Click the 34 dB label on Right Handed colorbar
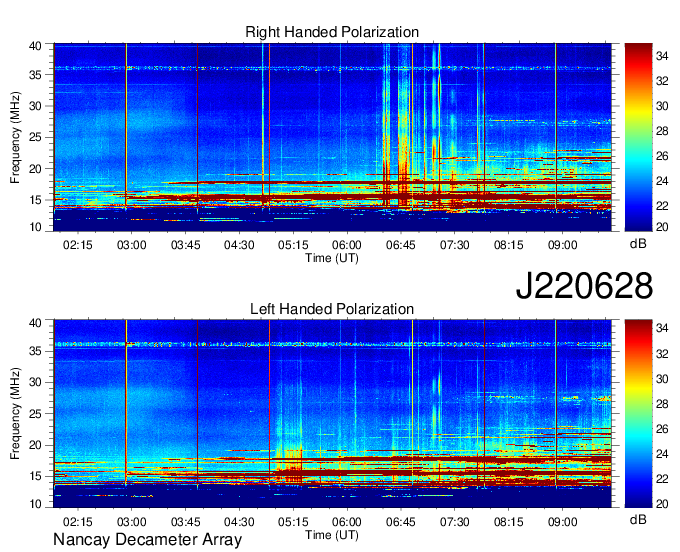This screenshot has width=680, height=552. pos(662,56)
